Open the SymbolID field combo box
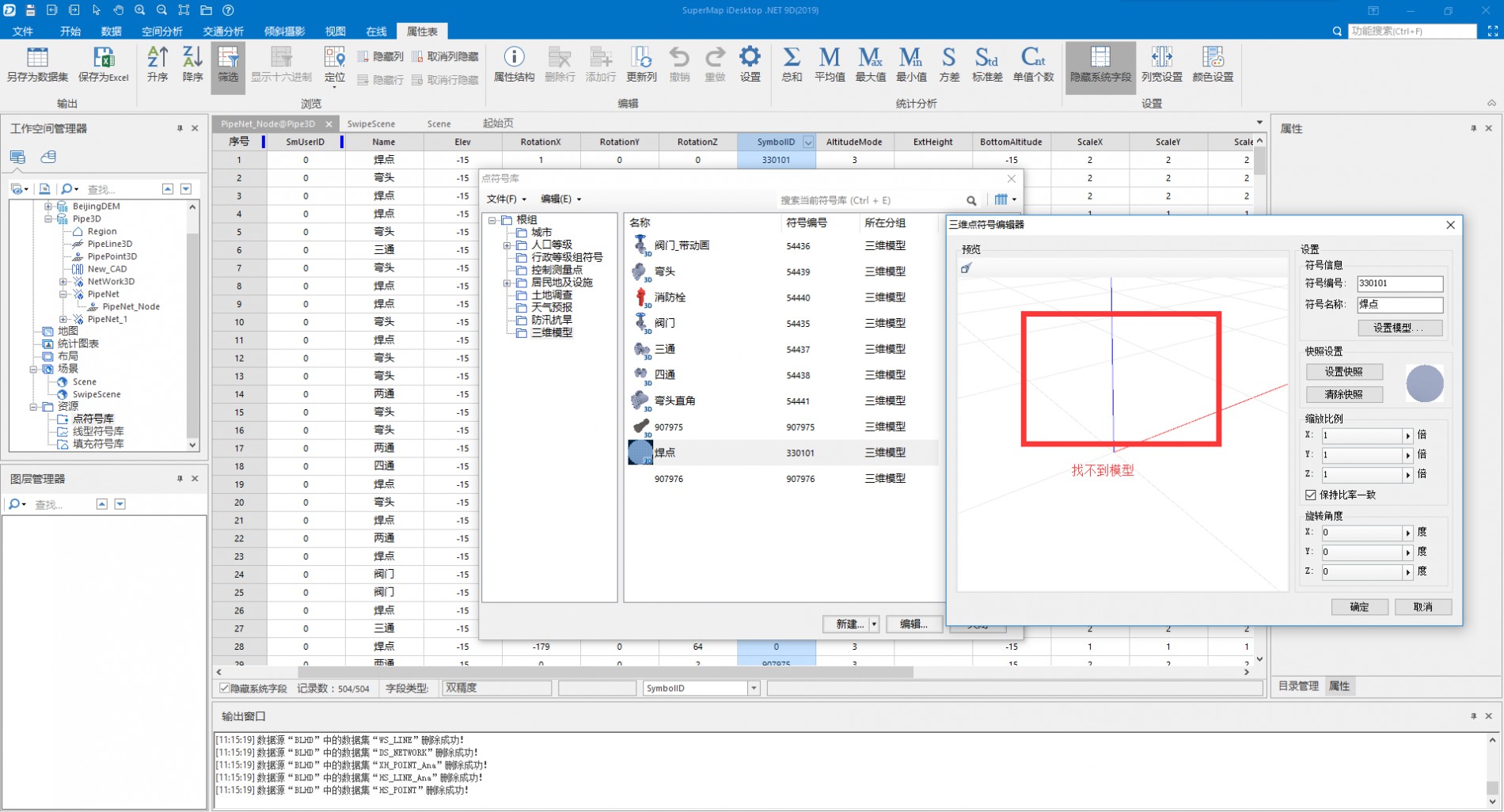The height and width of the screenshot is (812, 1504). (701, 689)
